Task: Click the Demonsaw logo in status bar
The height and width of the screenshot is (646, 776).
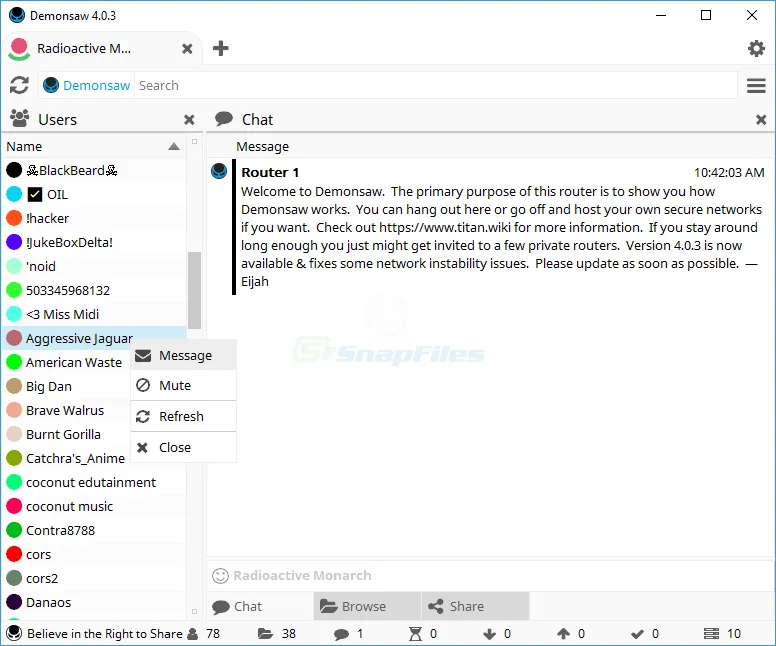Action: [x=14, y=634]
